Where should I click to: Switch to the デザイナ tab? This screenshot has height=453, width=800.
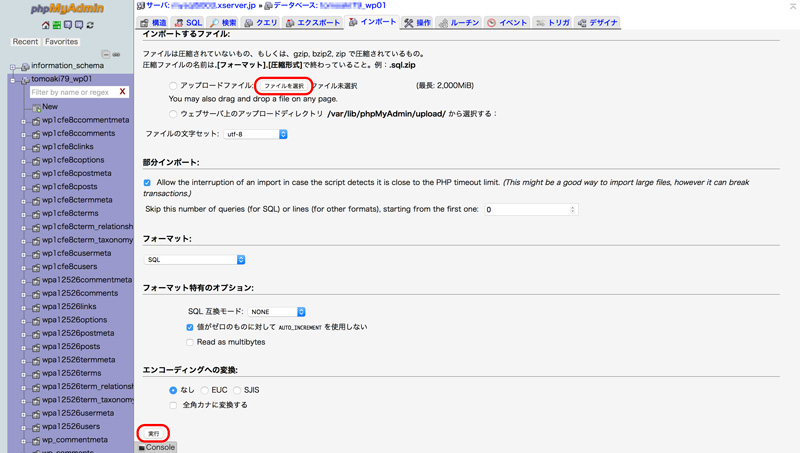pyautogui.click(x=597, y=22)
